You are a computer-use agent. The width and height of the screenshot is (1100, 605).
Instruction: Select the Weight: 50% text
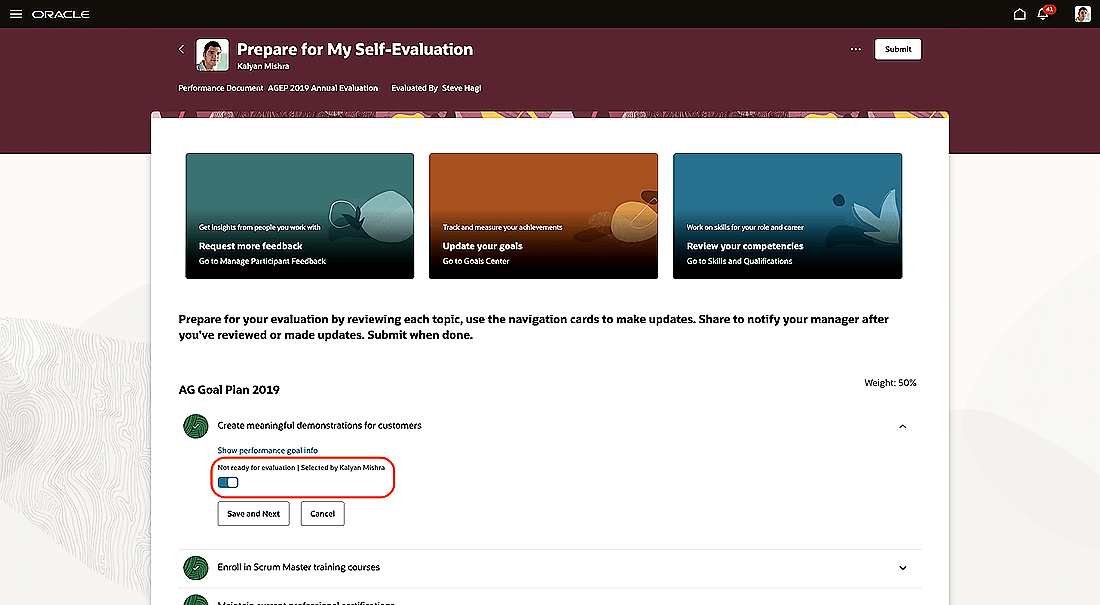(x=890, y=383)
